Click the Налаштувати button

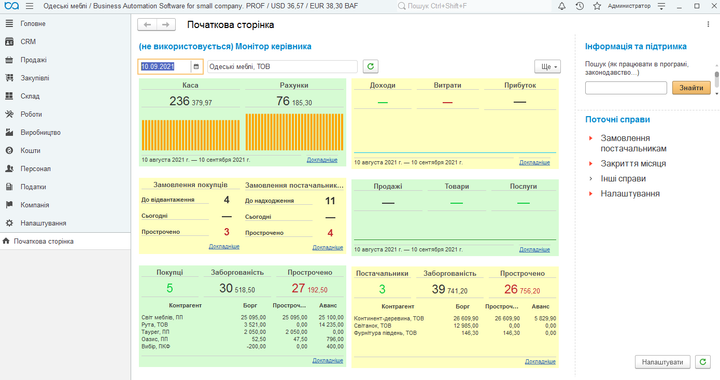[x=662, y=362]
